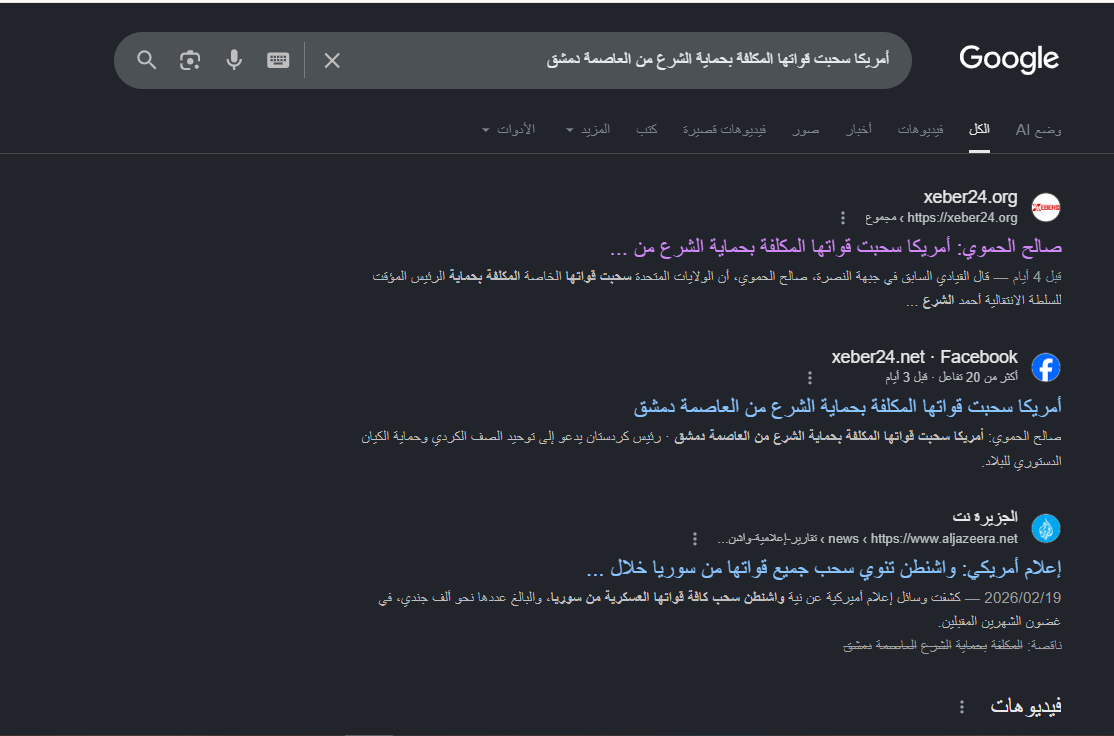Click the فيديوهات section heading

pos(1026,706)
